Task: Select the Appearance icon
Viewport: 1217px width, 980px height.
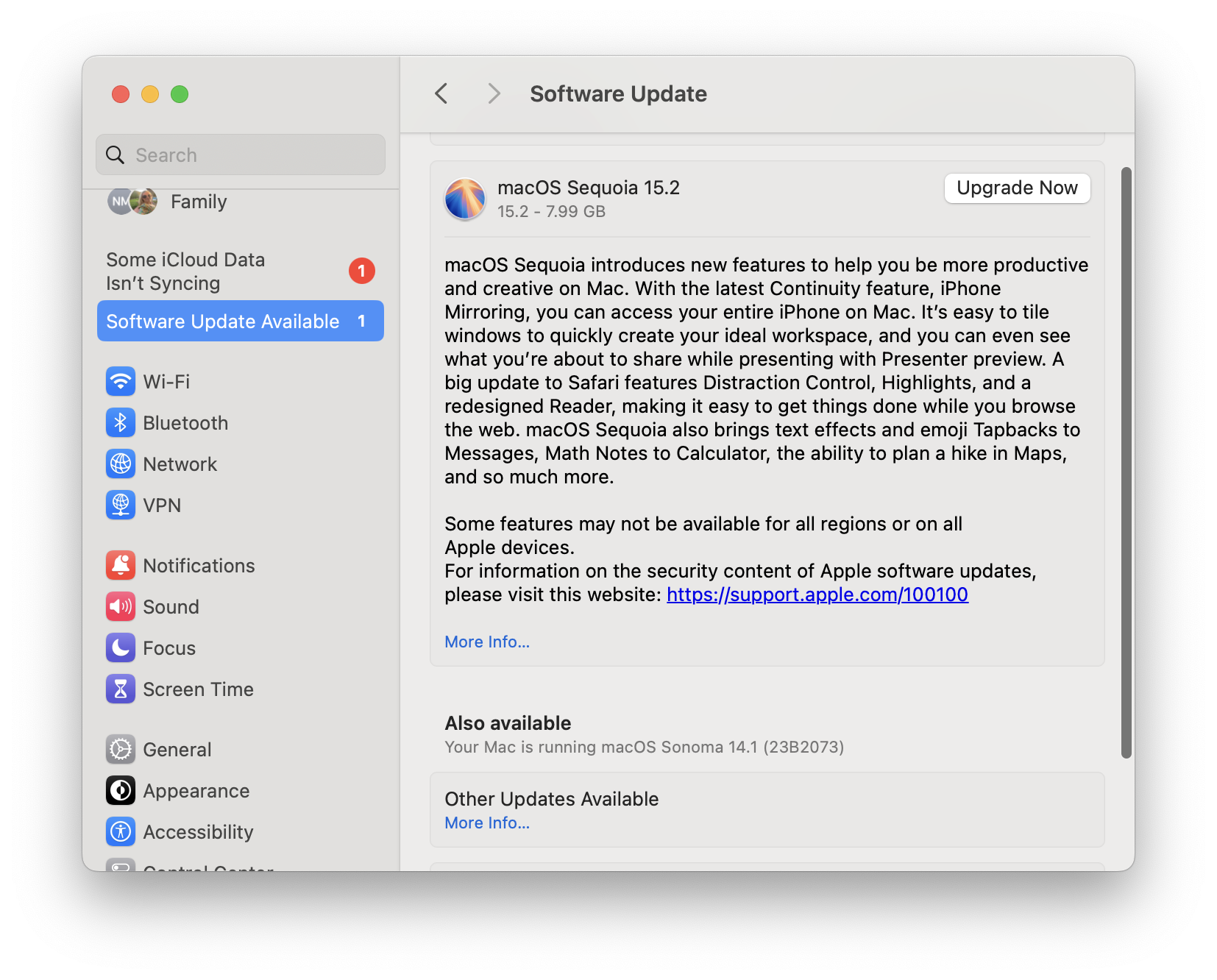Action: pyautogui.click(x=121, y=790)
